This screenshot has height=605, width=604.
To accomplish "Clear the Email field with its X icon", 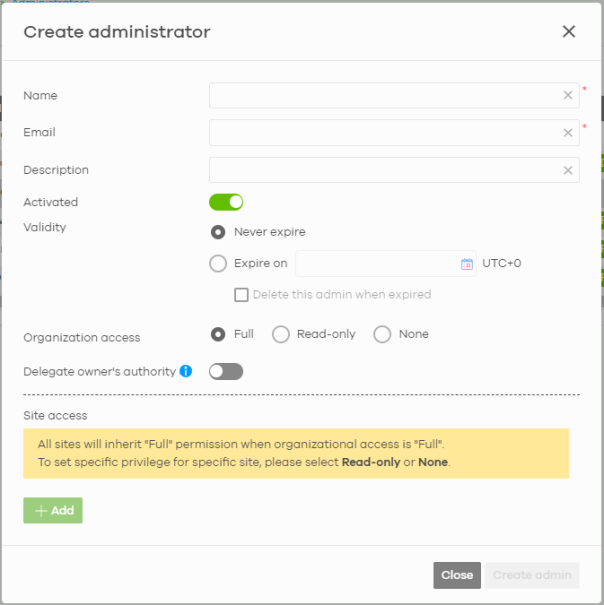I will click(x=568, y=133).
